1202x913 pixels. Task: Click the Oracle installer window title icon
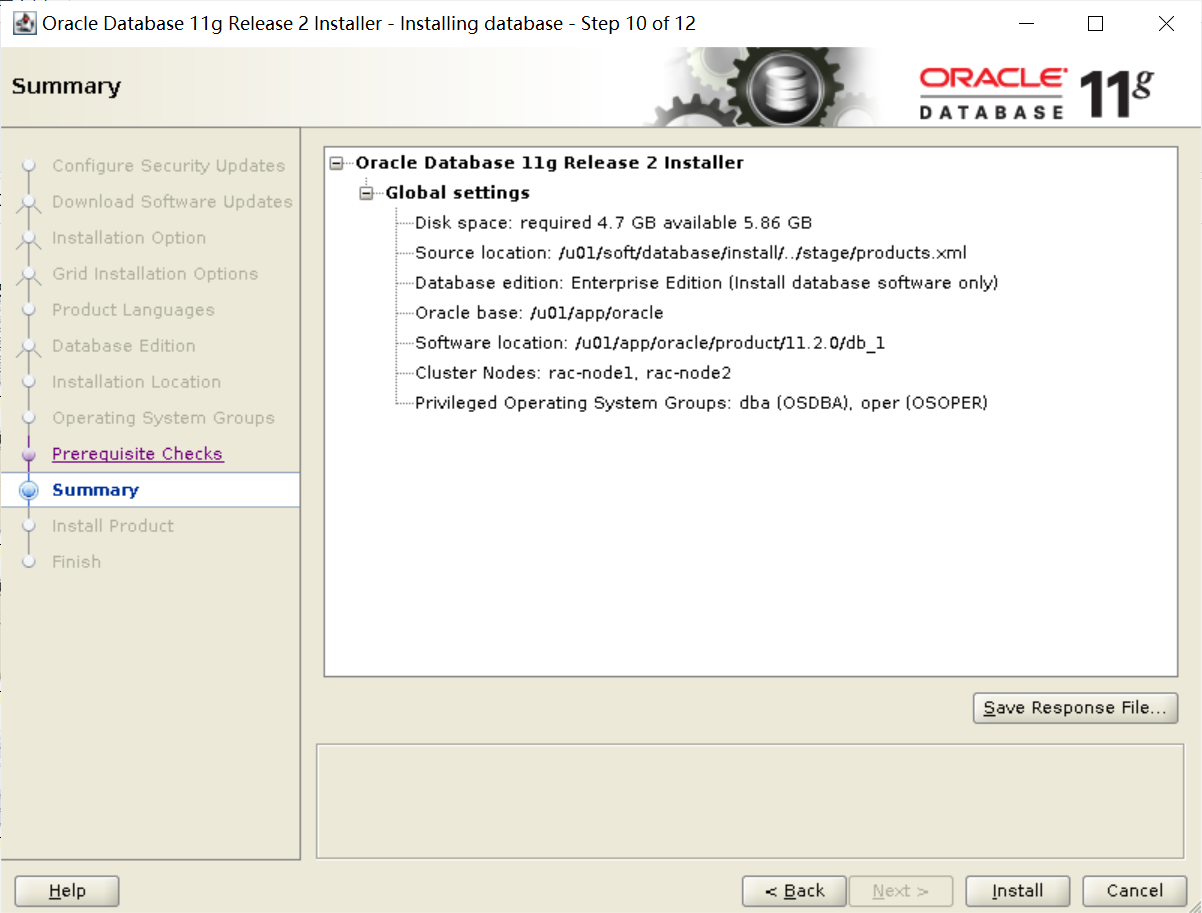24,24
